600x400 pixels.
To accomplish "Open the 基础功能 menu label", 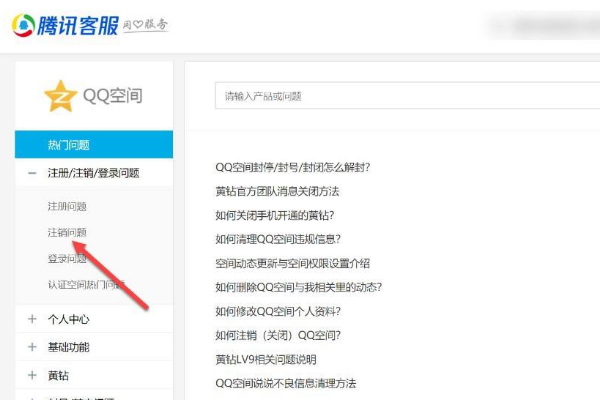I will [x=68, y=347].
